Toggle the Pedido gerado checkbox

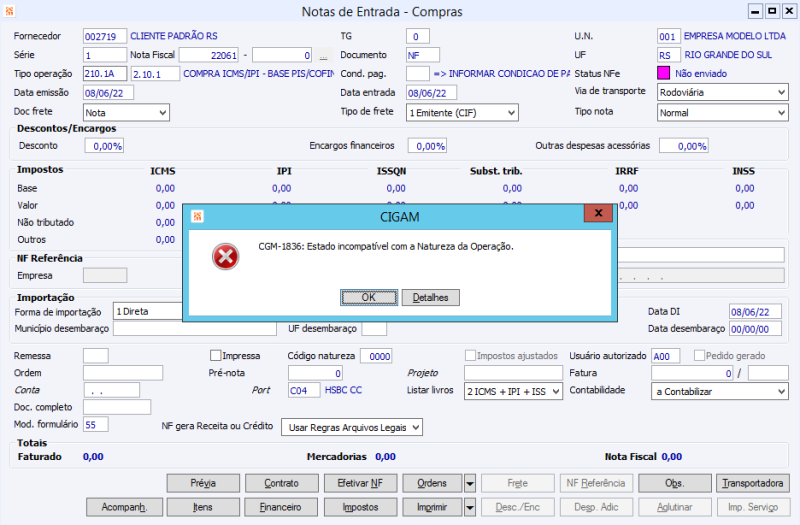[x=699, y=355]
